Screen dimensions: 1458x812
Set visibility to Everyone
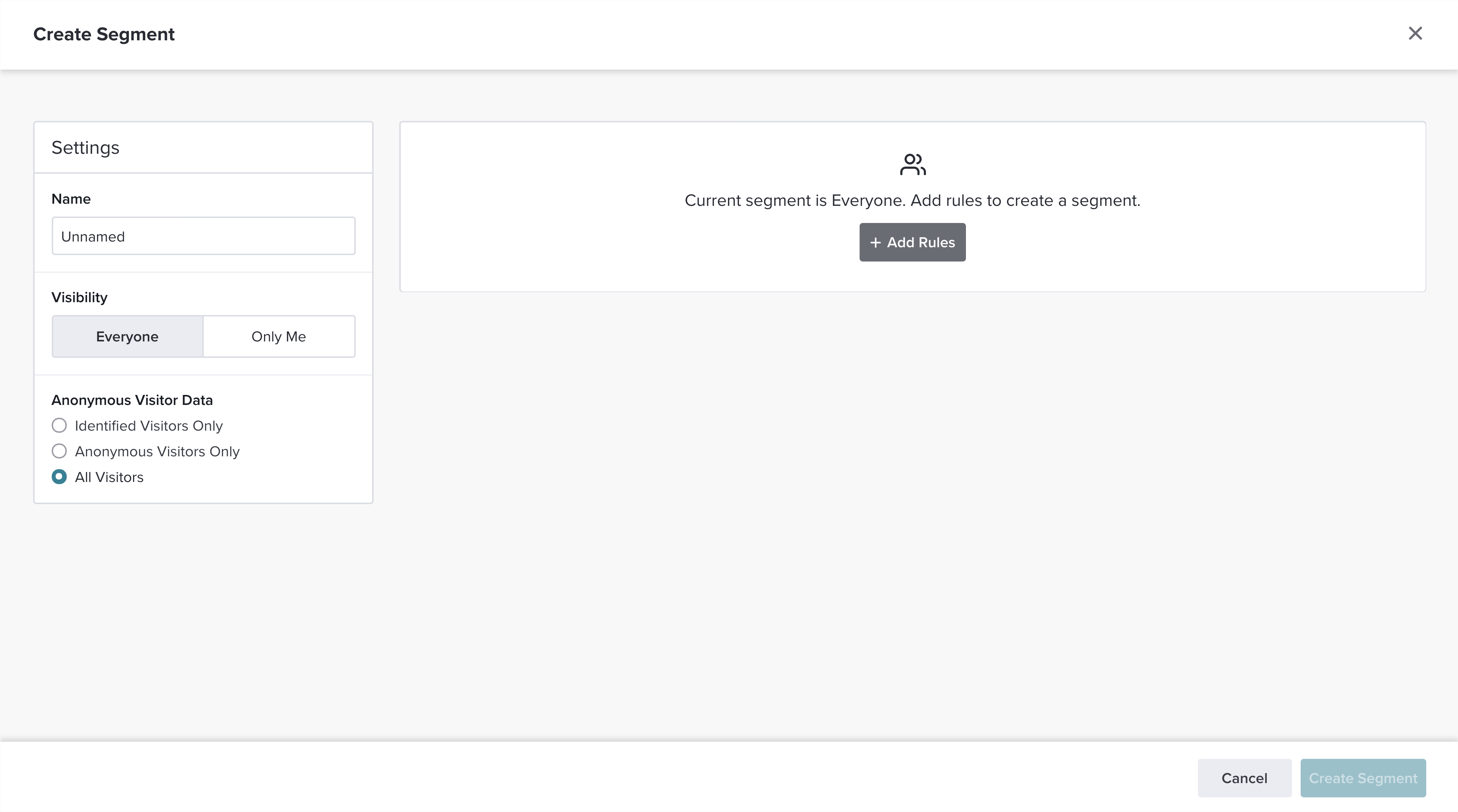pos(127,336)
